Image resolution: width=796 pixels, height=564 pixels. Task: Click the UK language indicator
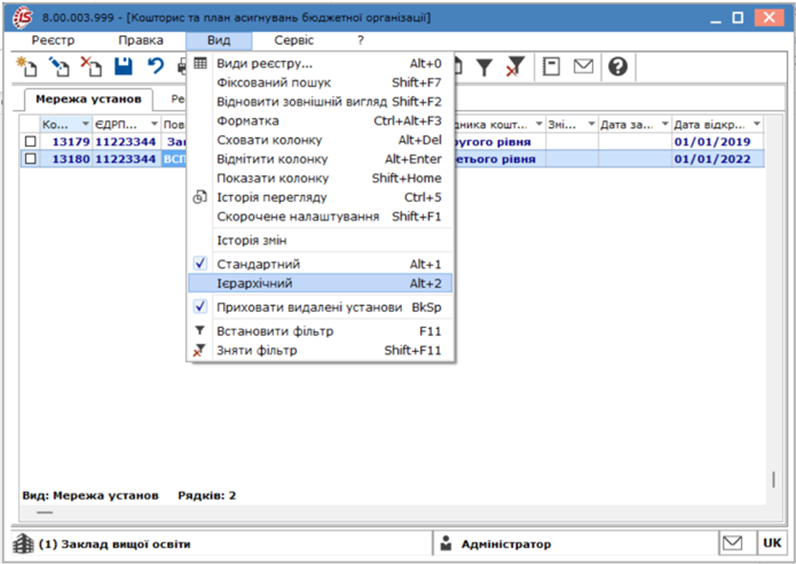(x=772, y=543)
